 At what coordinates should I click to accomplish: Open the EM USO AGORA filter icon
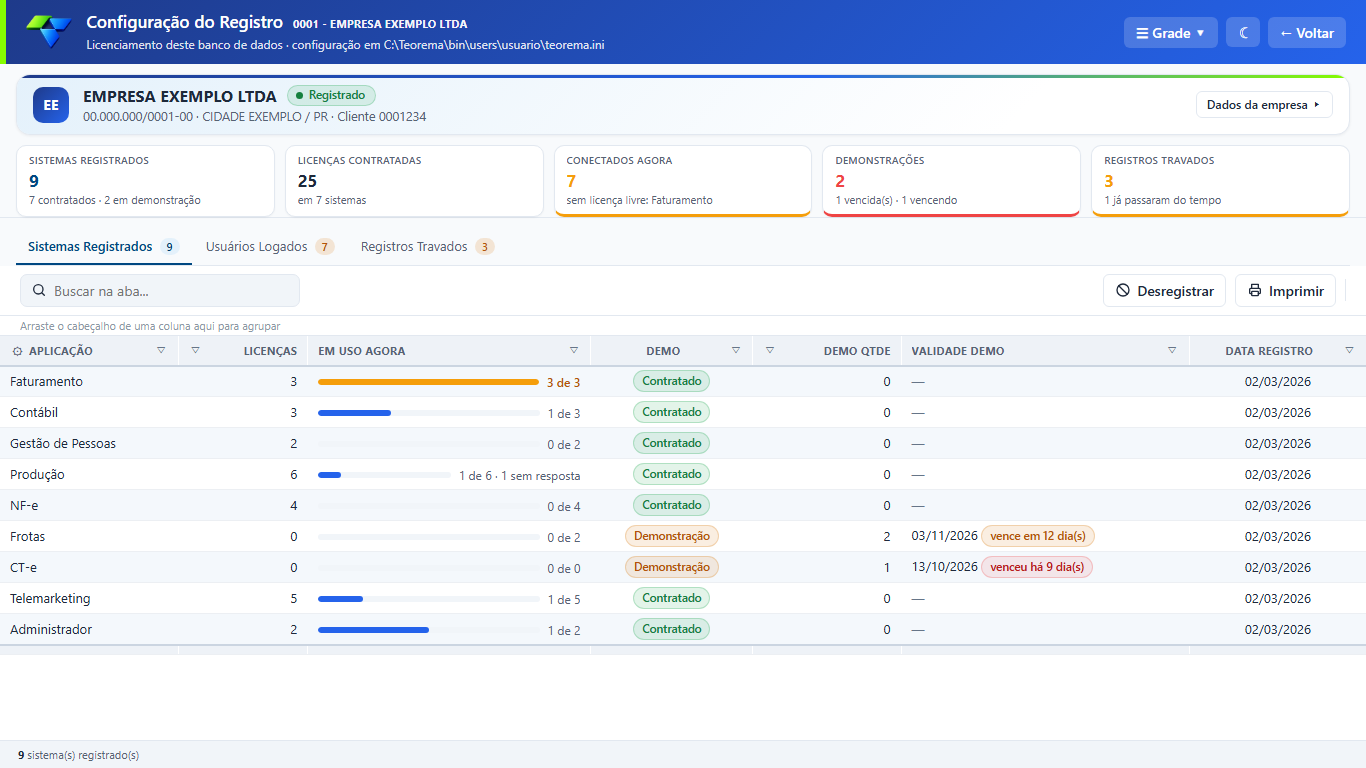click(x=574, y=351)
